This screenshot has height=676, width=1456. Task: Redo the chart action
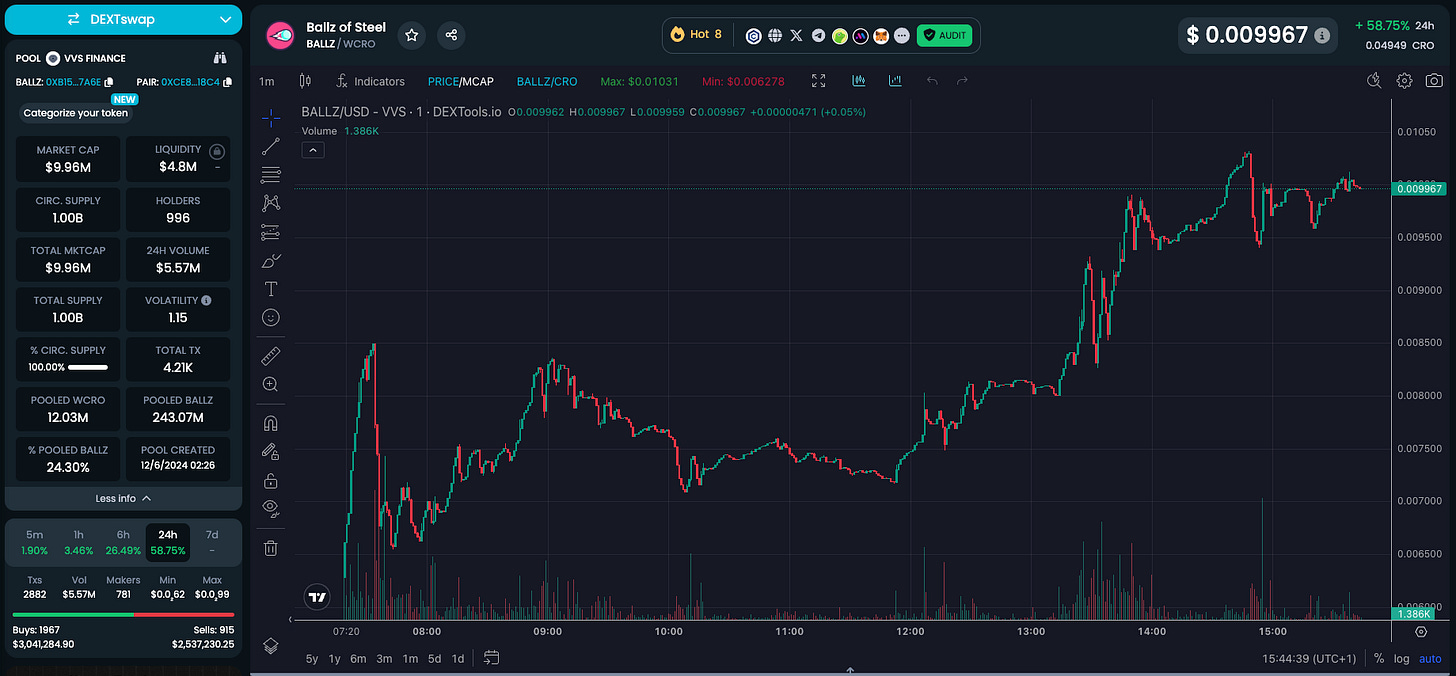click(x=963, y=81)
